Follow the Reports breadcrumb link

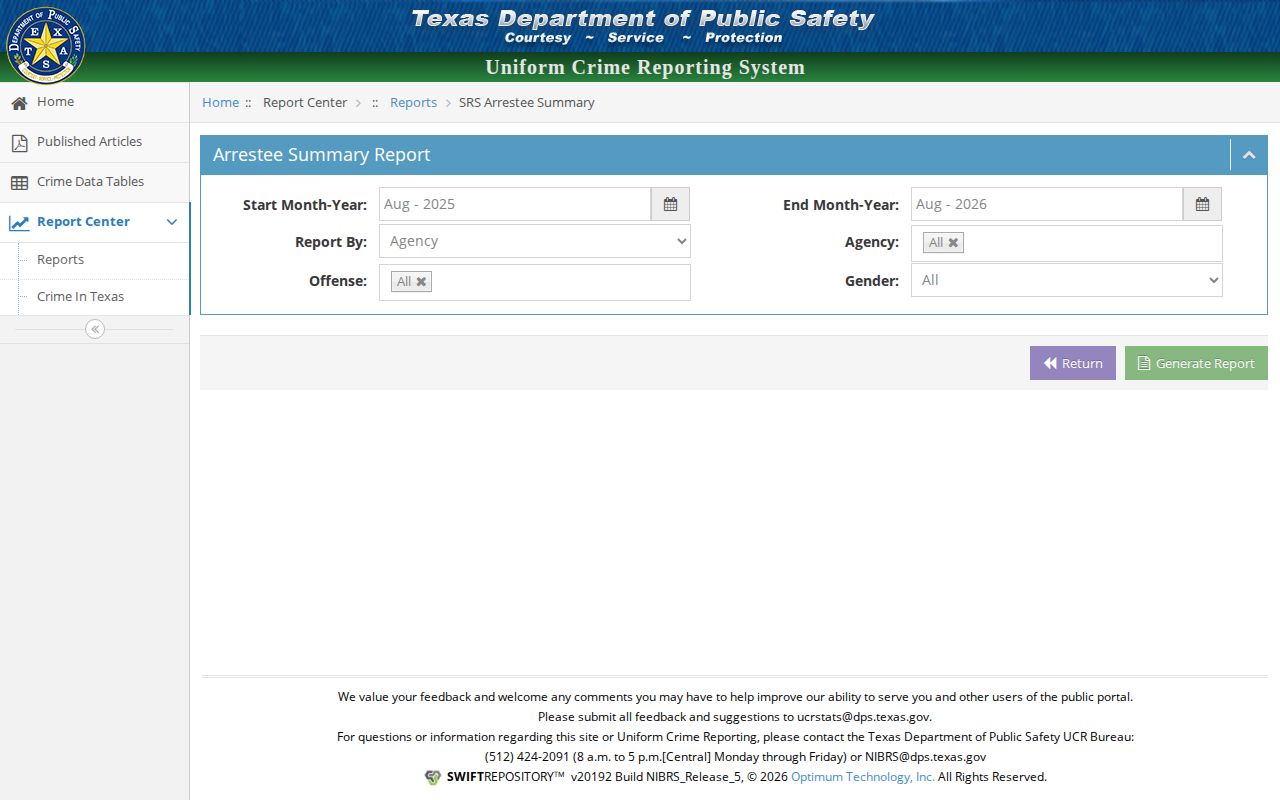(x=413, y=102)
